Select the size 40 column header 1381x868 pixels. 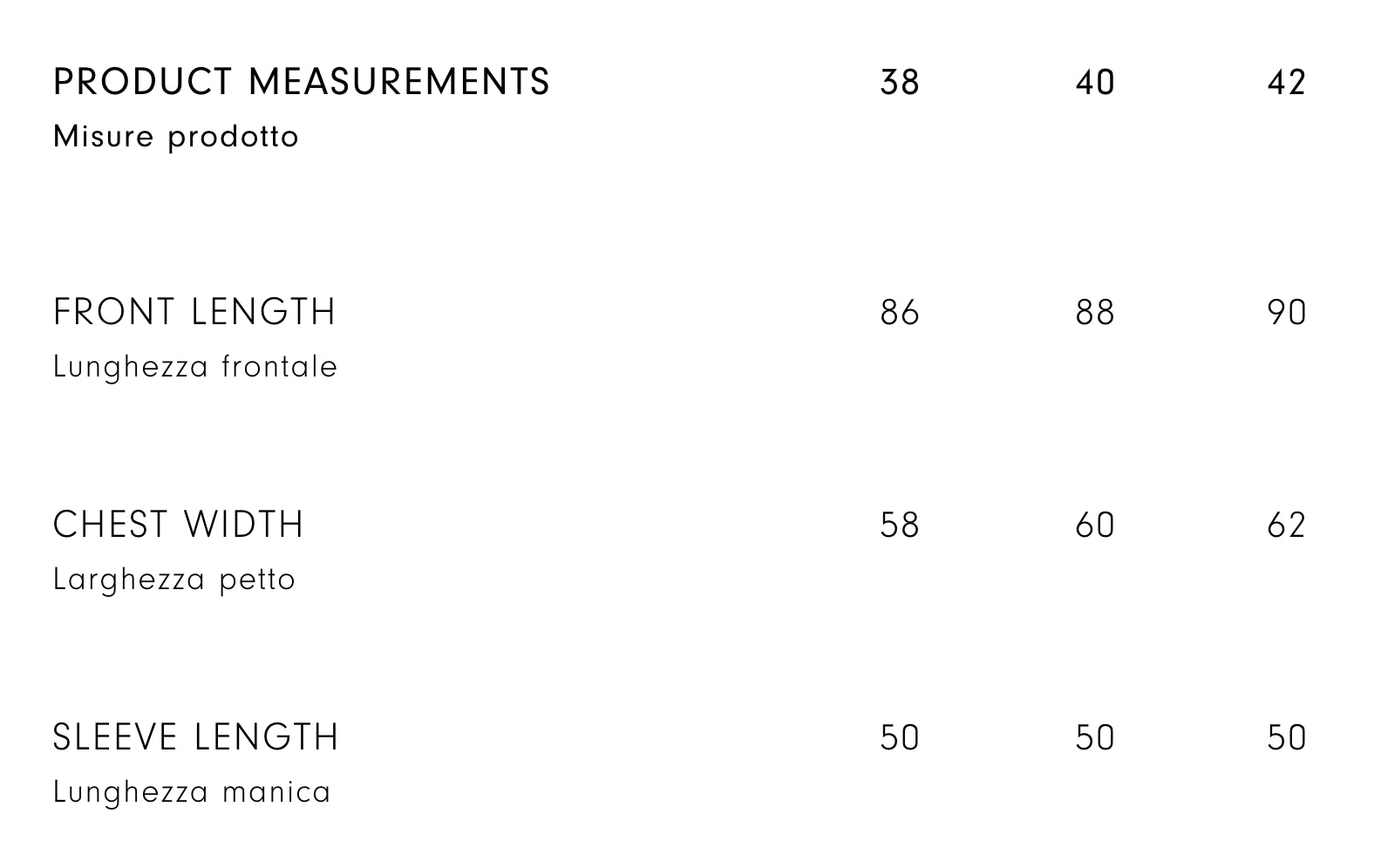1095,83
